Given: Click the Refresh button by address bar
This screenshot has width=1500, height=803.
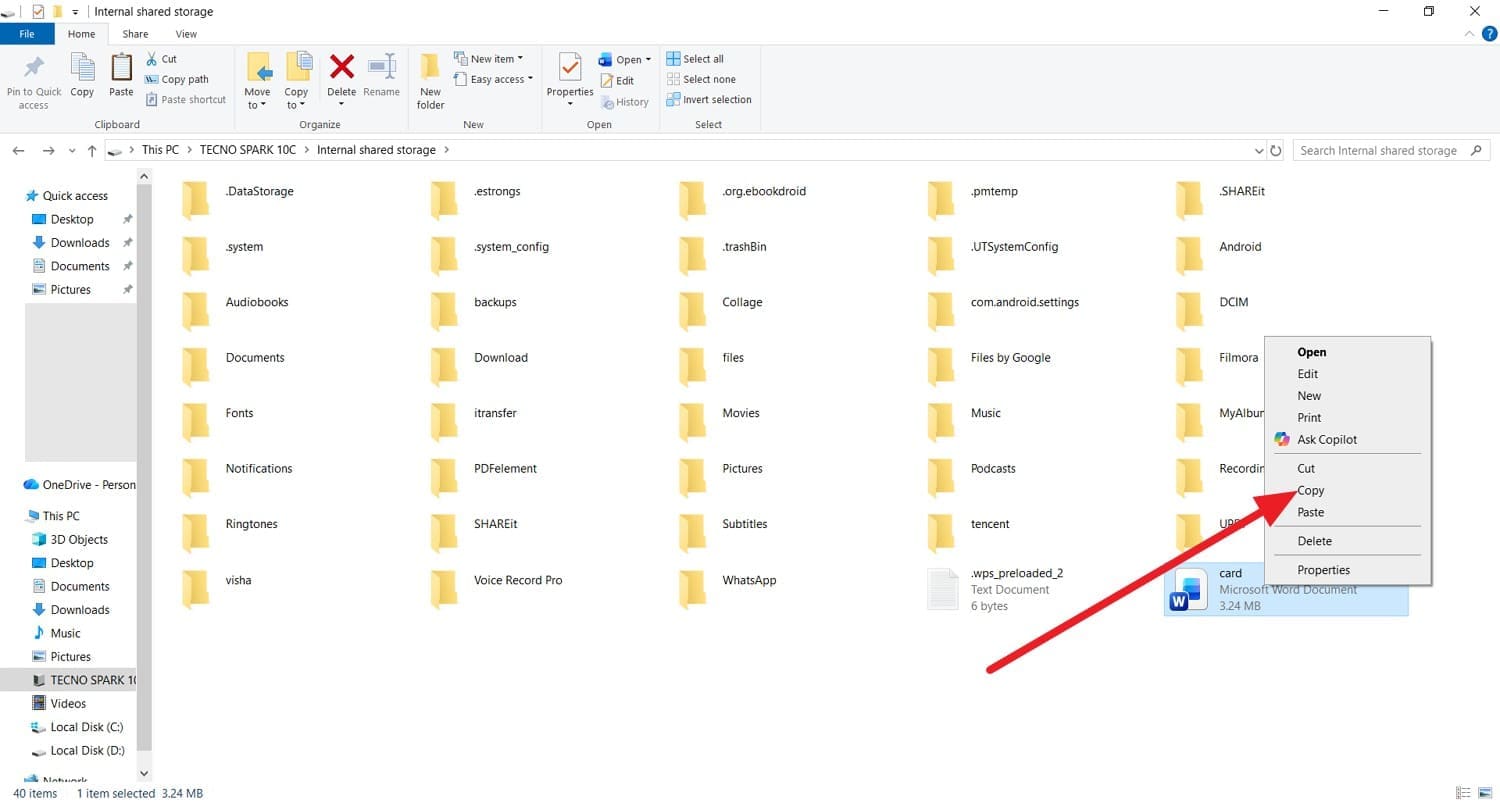Looking at the screenshot, I should click(x=1275, y=151).
